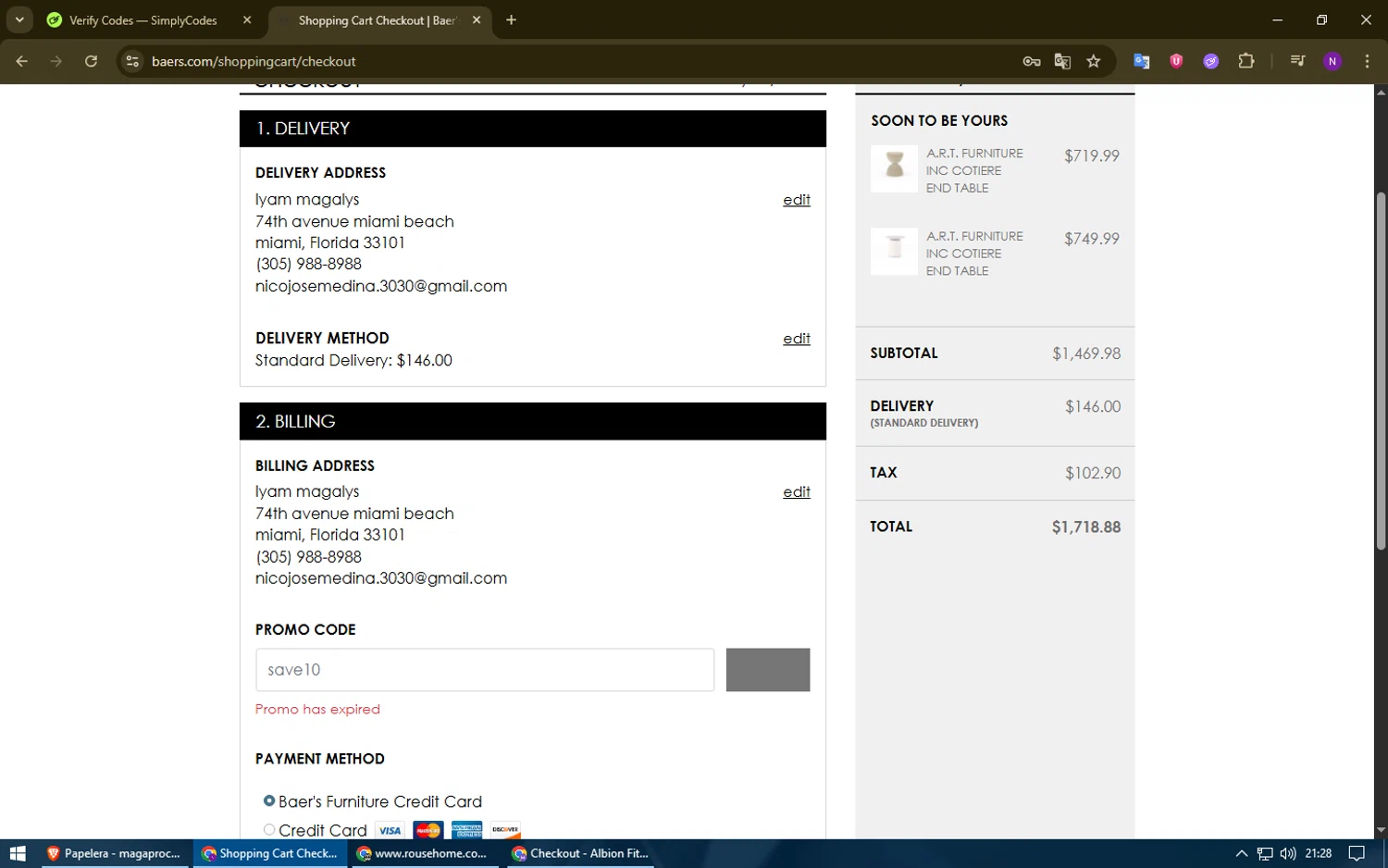Switch to Checkout - Albion Fit taskbar window
This screenshot has height=868, width=1388.
[x=580, y=853]
